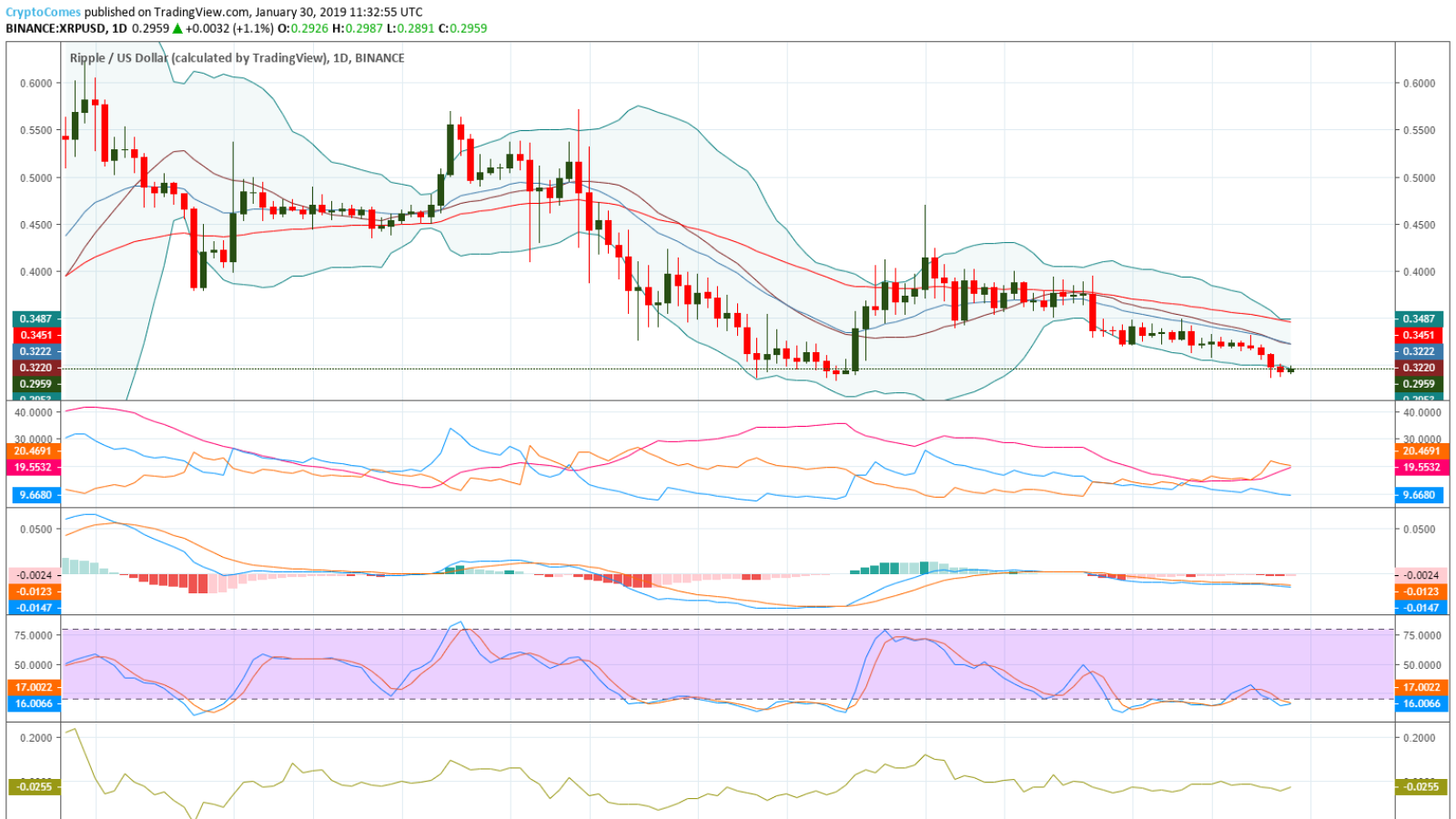This screenshot has width=1456, height=819.
Task: Click 50.0000 tick on left stochastic axis
Action: 34,664
